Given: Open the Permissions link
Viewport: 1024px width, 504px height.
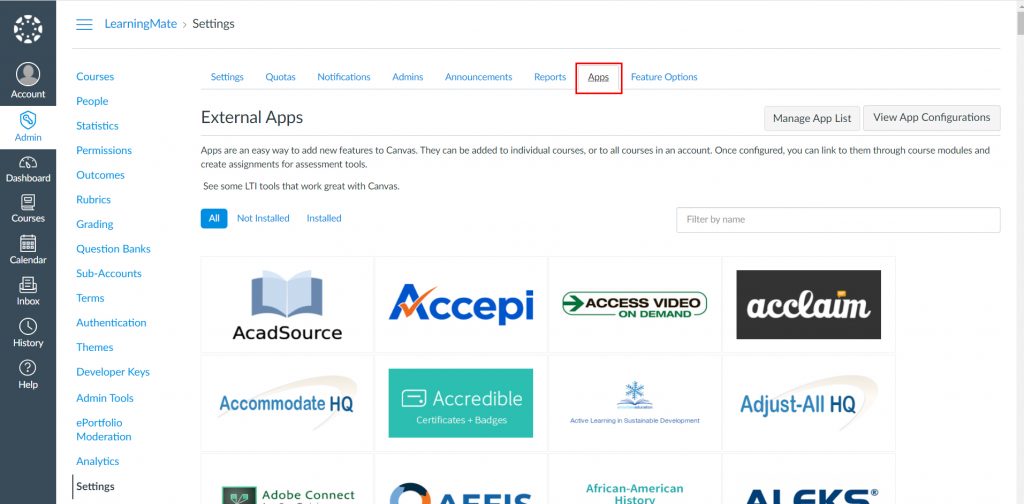Looking at the screenshot, I should (104, 150).
